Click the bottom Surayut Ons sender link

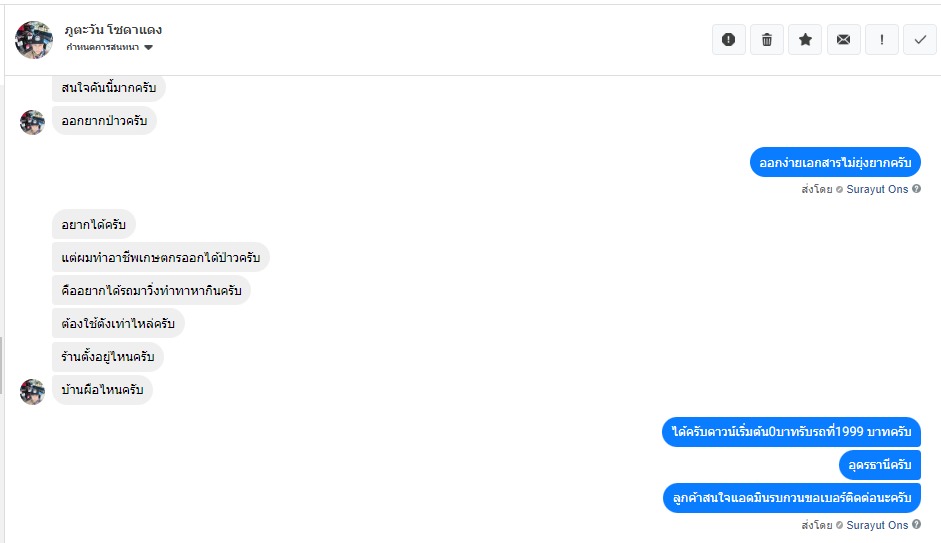(877, 525)
